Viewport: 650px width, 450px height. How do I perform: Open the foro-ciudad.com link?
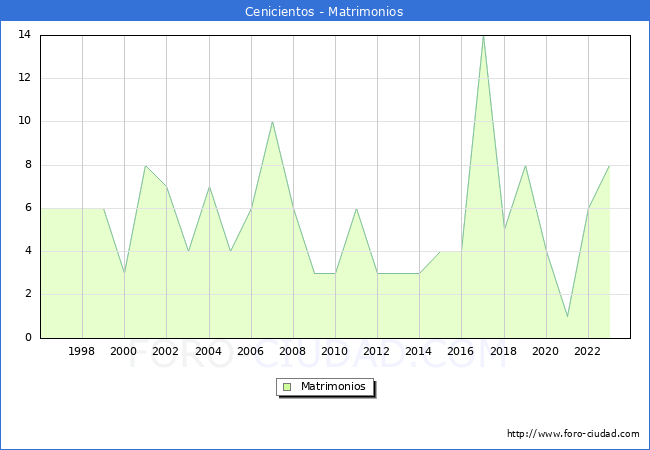pyautogui.click(x=573, y=434)
